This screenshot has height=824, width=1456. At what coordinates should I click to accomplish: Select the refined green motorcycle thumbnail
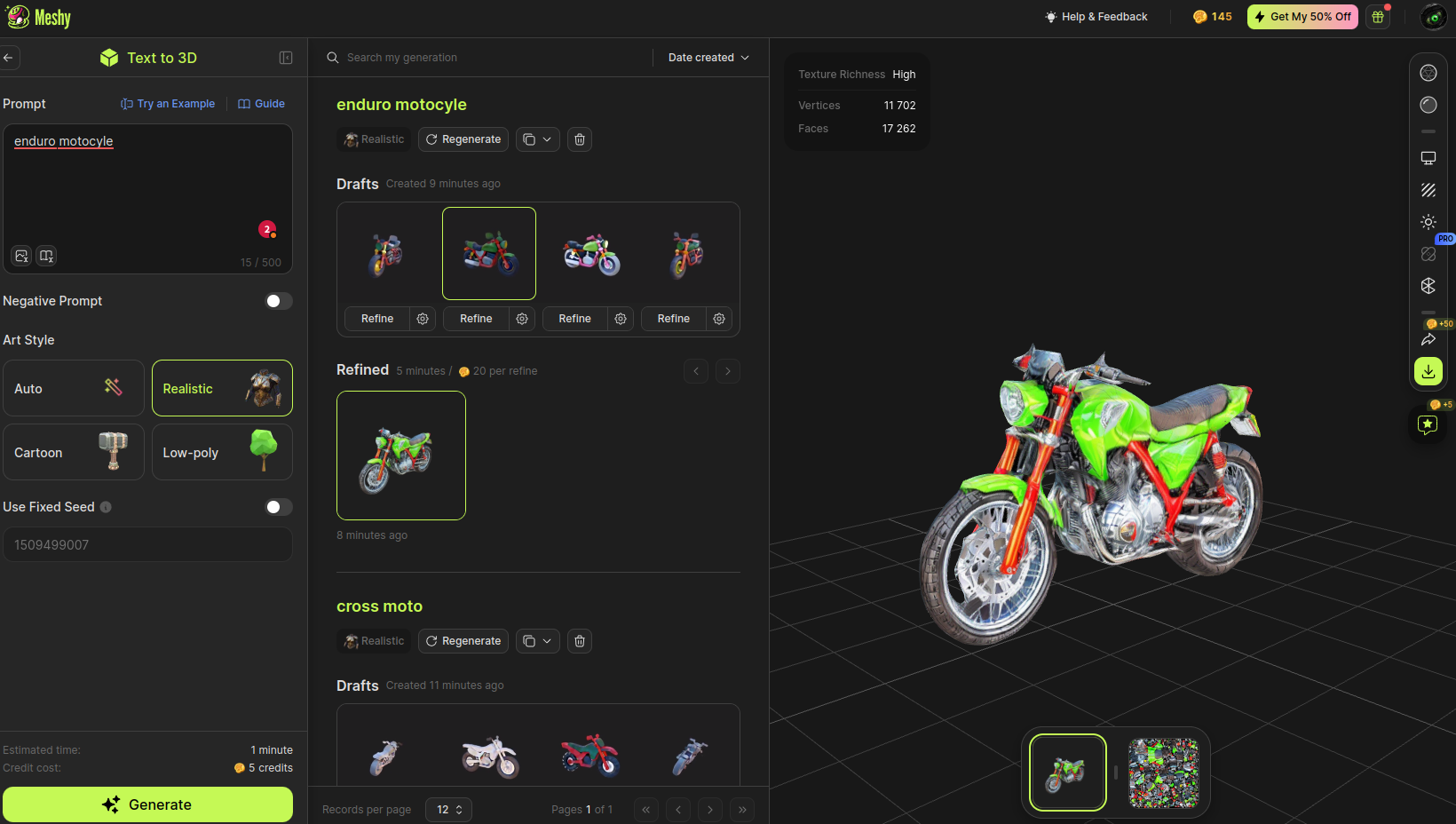coord(401,456)
